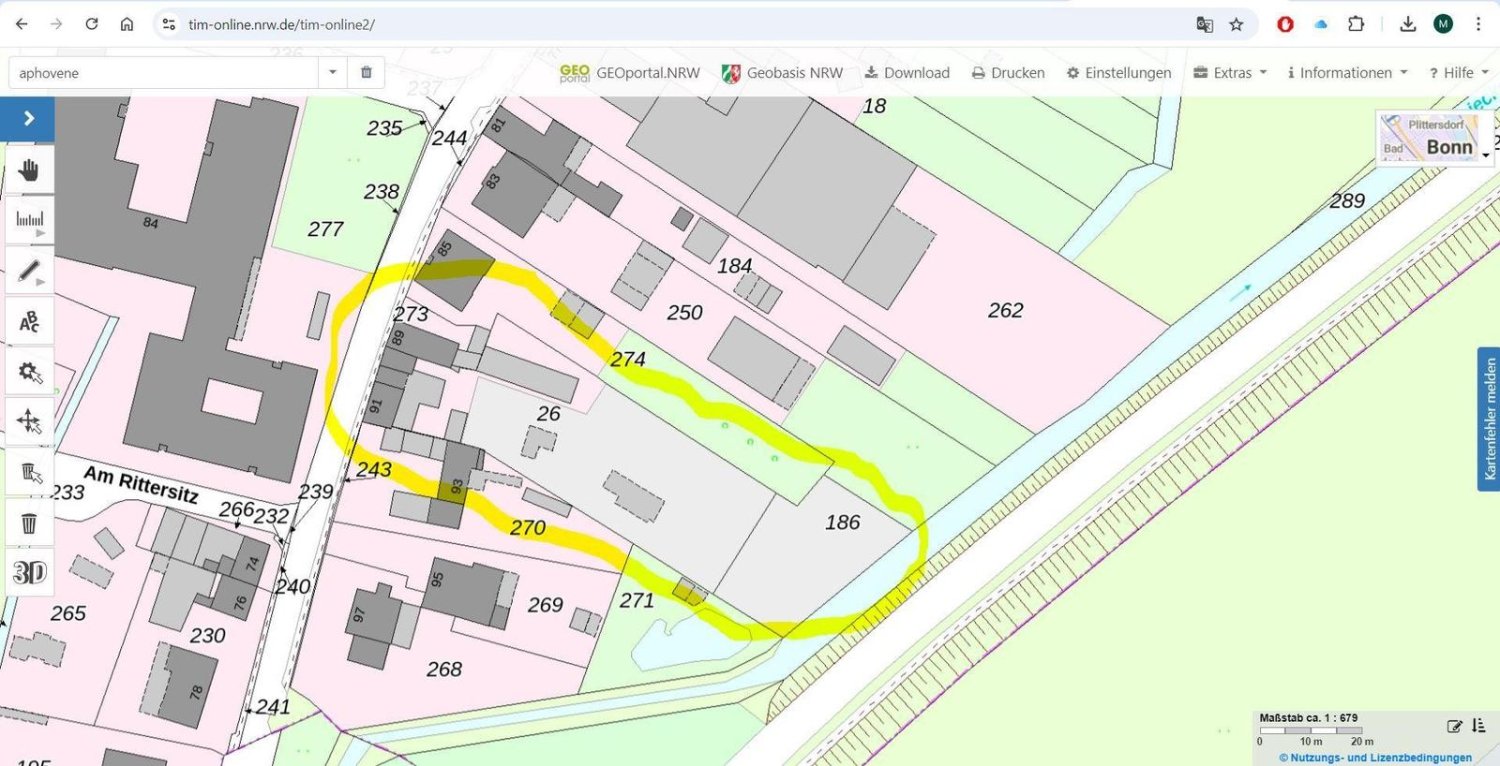Click the settings gear cursor tool
Screen dimensions: 1500x766
[x=28, y=370]
